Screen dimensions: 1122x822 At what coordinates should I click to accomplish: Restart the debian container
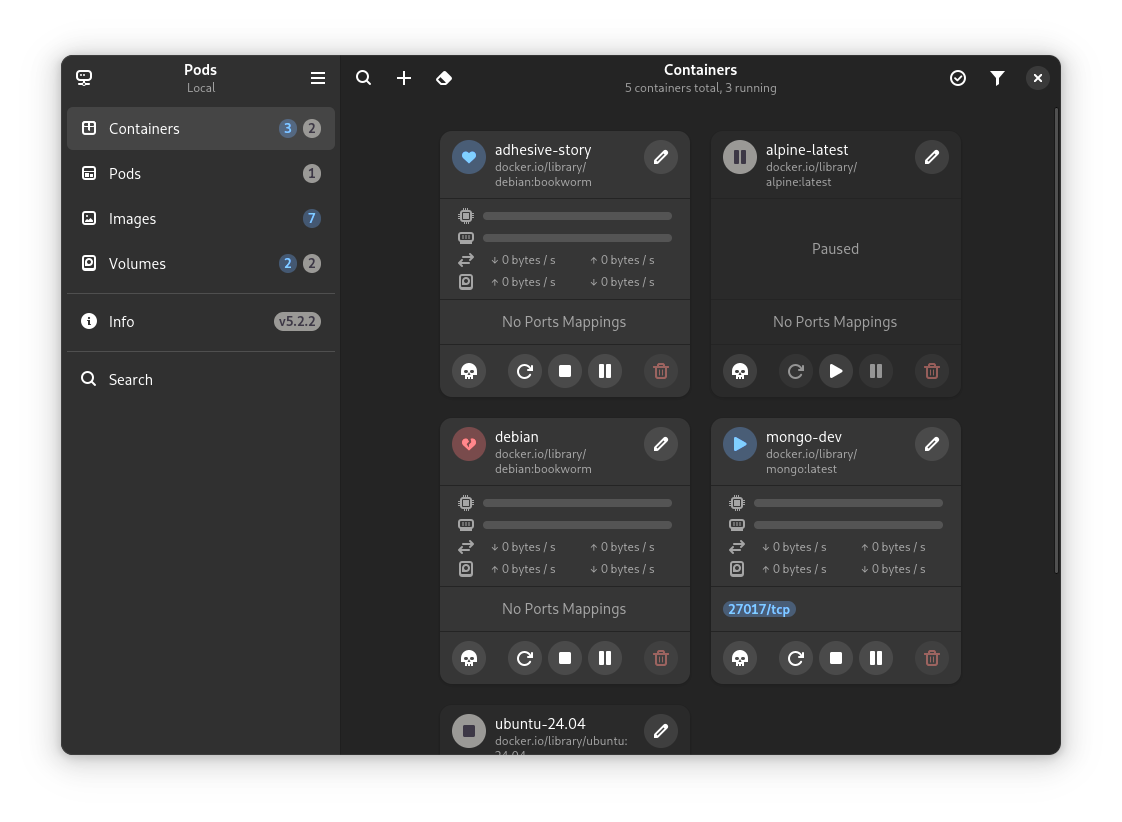[x=525, y=657]
